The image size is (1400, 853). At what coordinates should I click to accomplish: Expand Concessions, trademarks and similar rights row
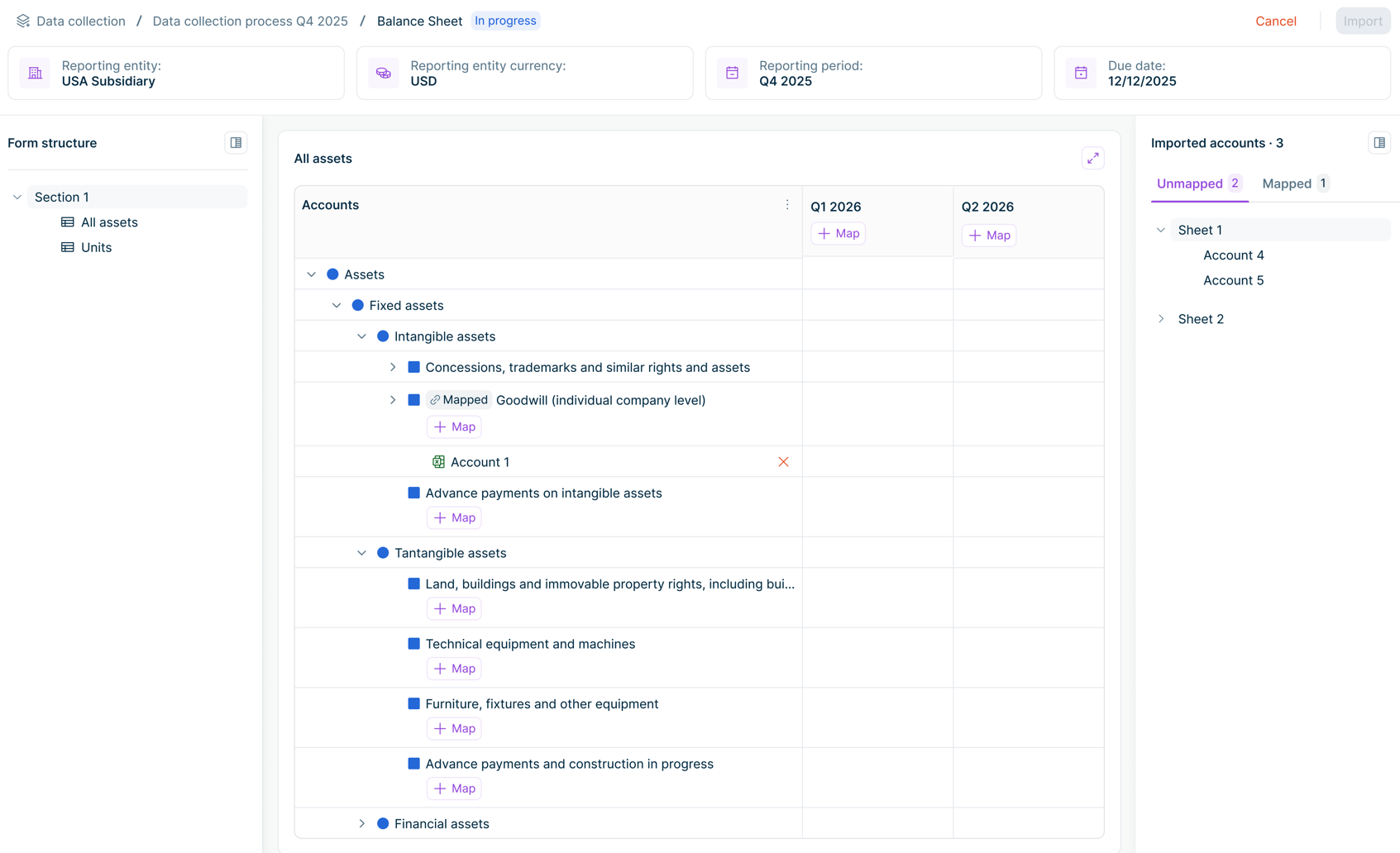point(393,368)
